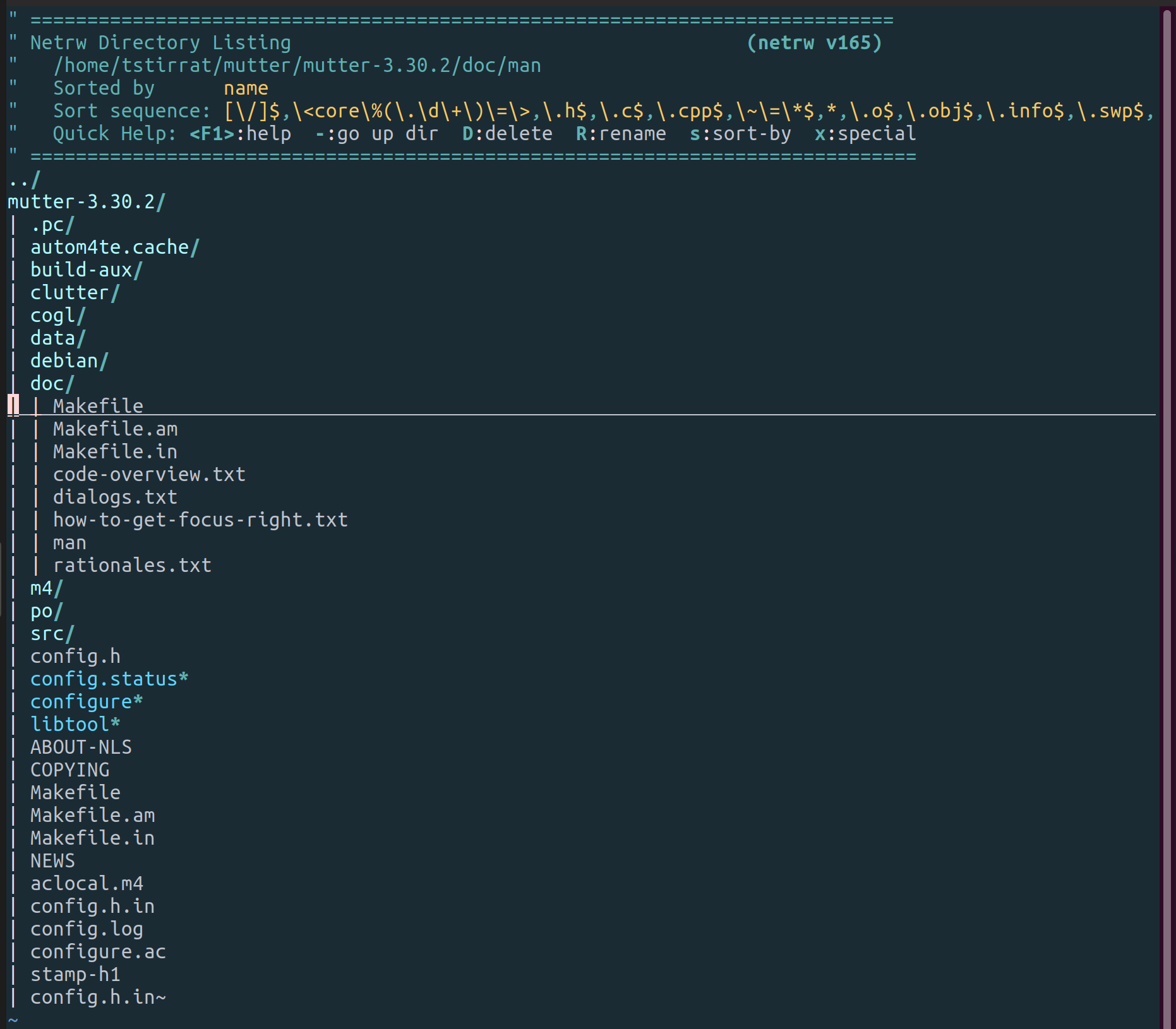Open the debian/ folder
The image size is (1176, 1029).
click(68, 360)
